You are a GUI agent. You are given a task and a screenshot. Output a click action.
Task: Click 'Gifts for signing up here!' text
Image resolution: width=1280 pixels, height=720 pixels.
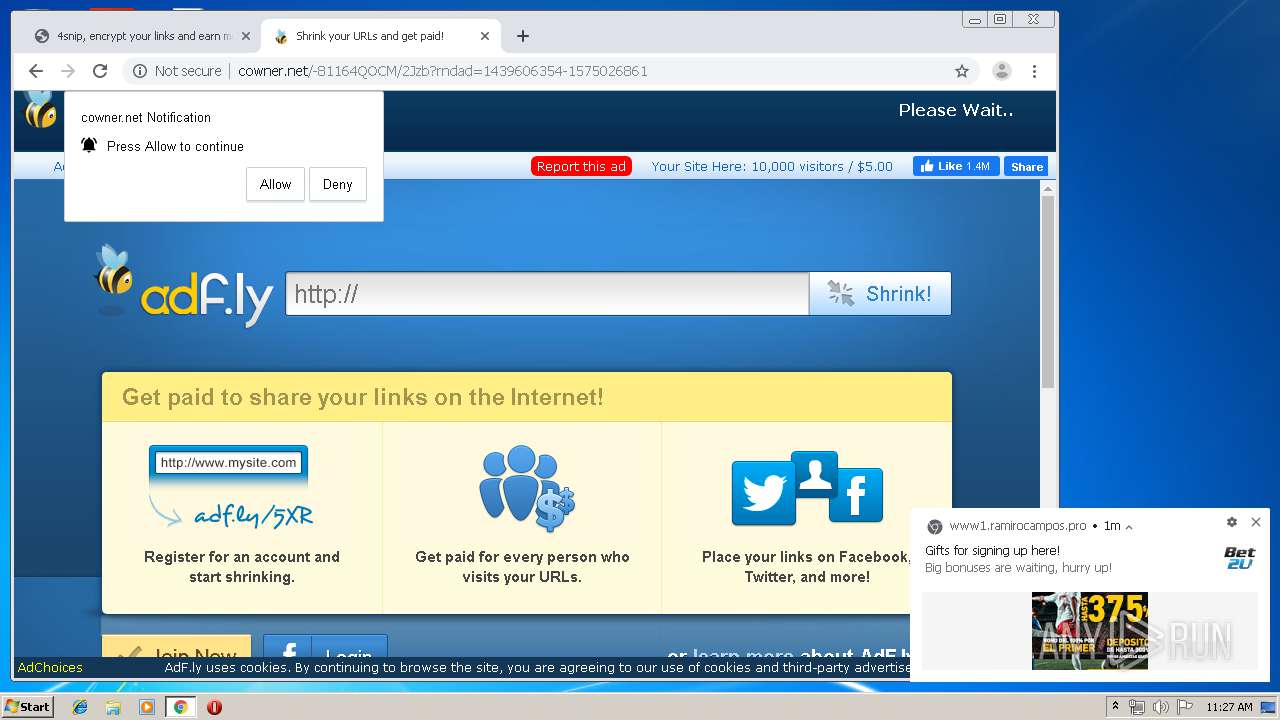992,551
